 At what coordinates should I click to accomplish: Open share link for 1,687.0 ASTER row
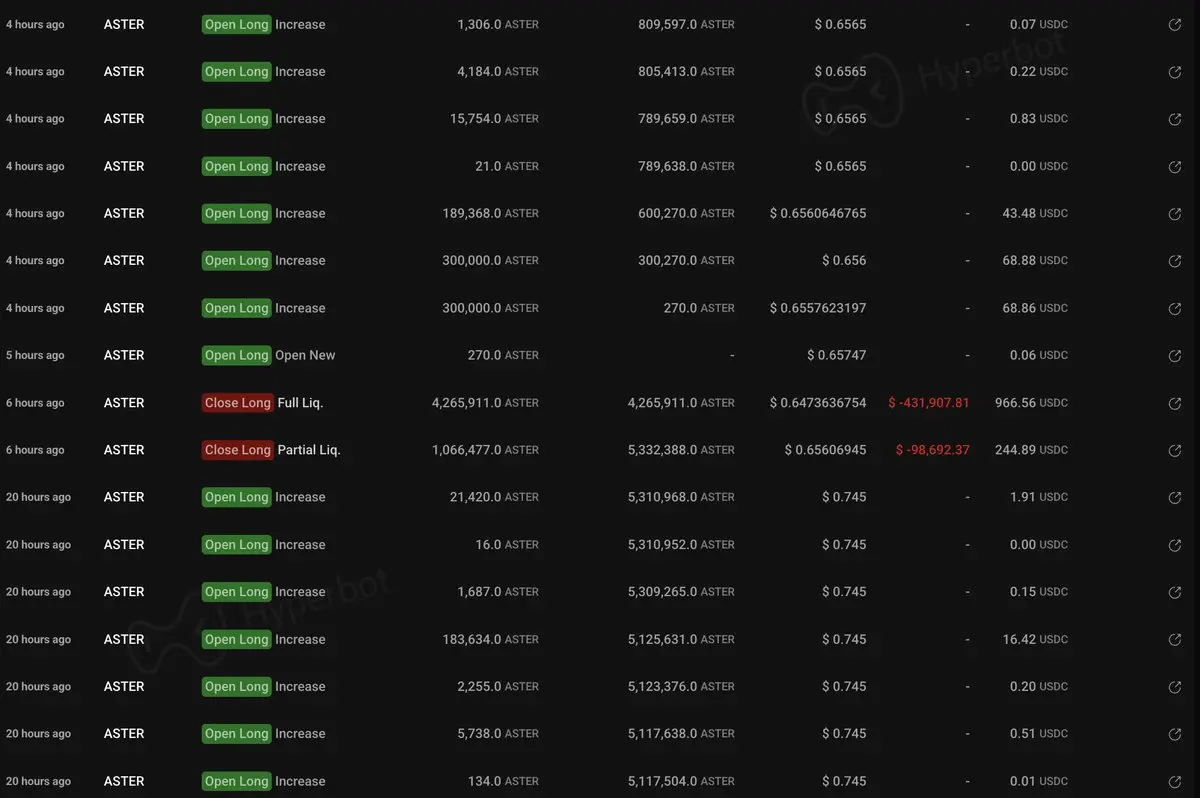click(1175, 593)
